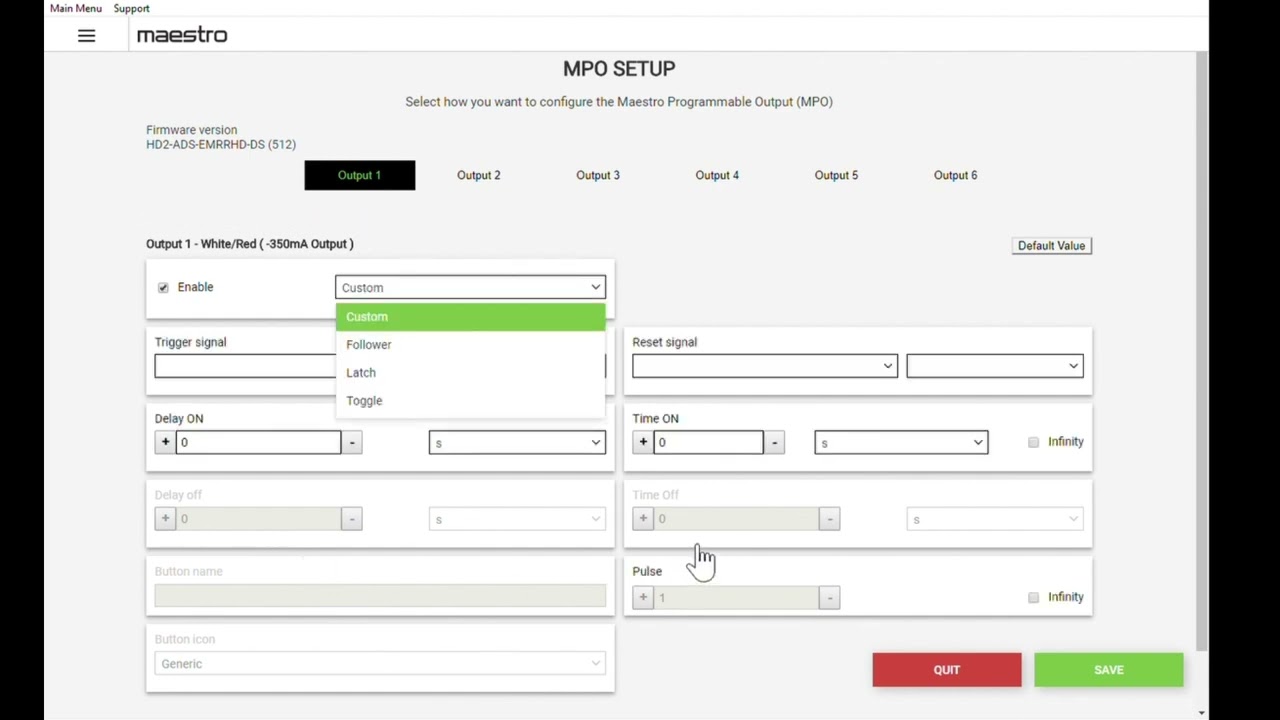Screen dimensions: 1280x720
Task: Decrease Time ON value with minus
Action: 774,442
